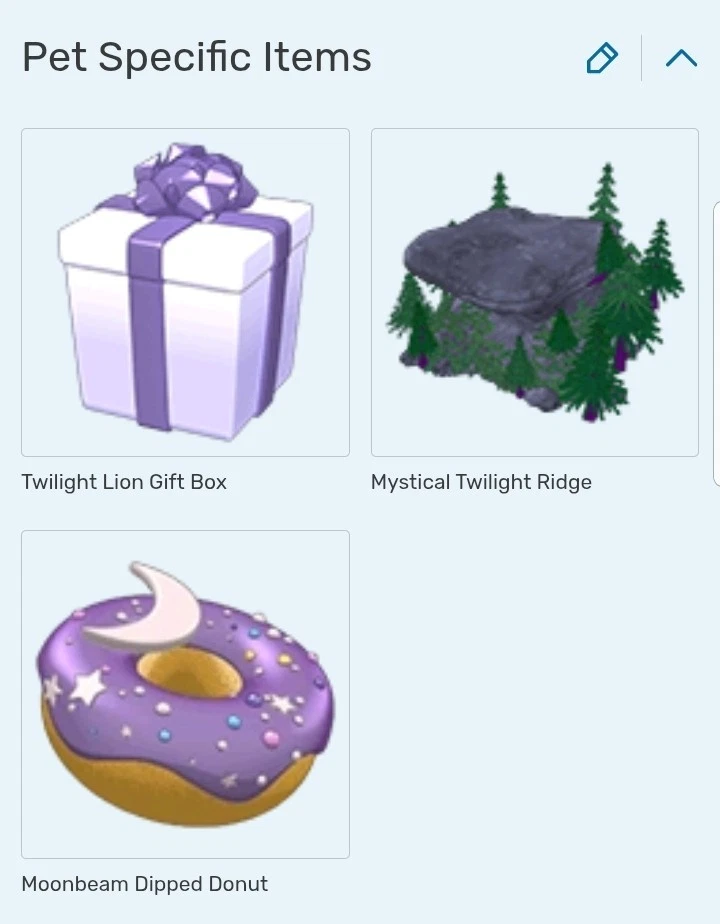Click the pencil edit icon
Viewport: 720px width, 924px height.
[602, 58]
